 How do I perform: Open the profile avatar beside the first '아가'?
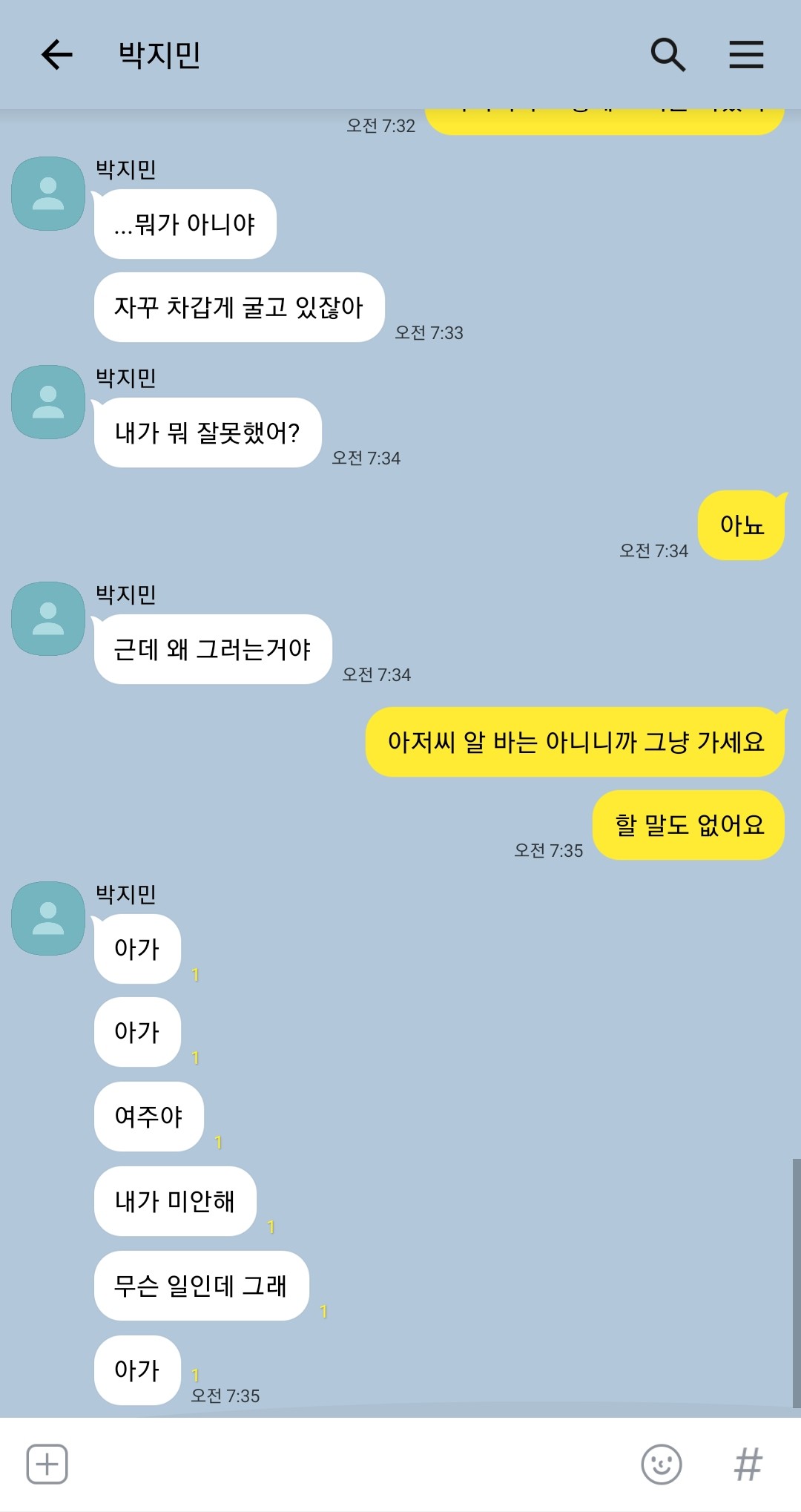click(x=48, y=918)
